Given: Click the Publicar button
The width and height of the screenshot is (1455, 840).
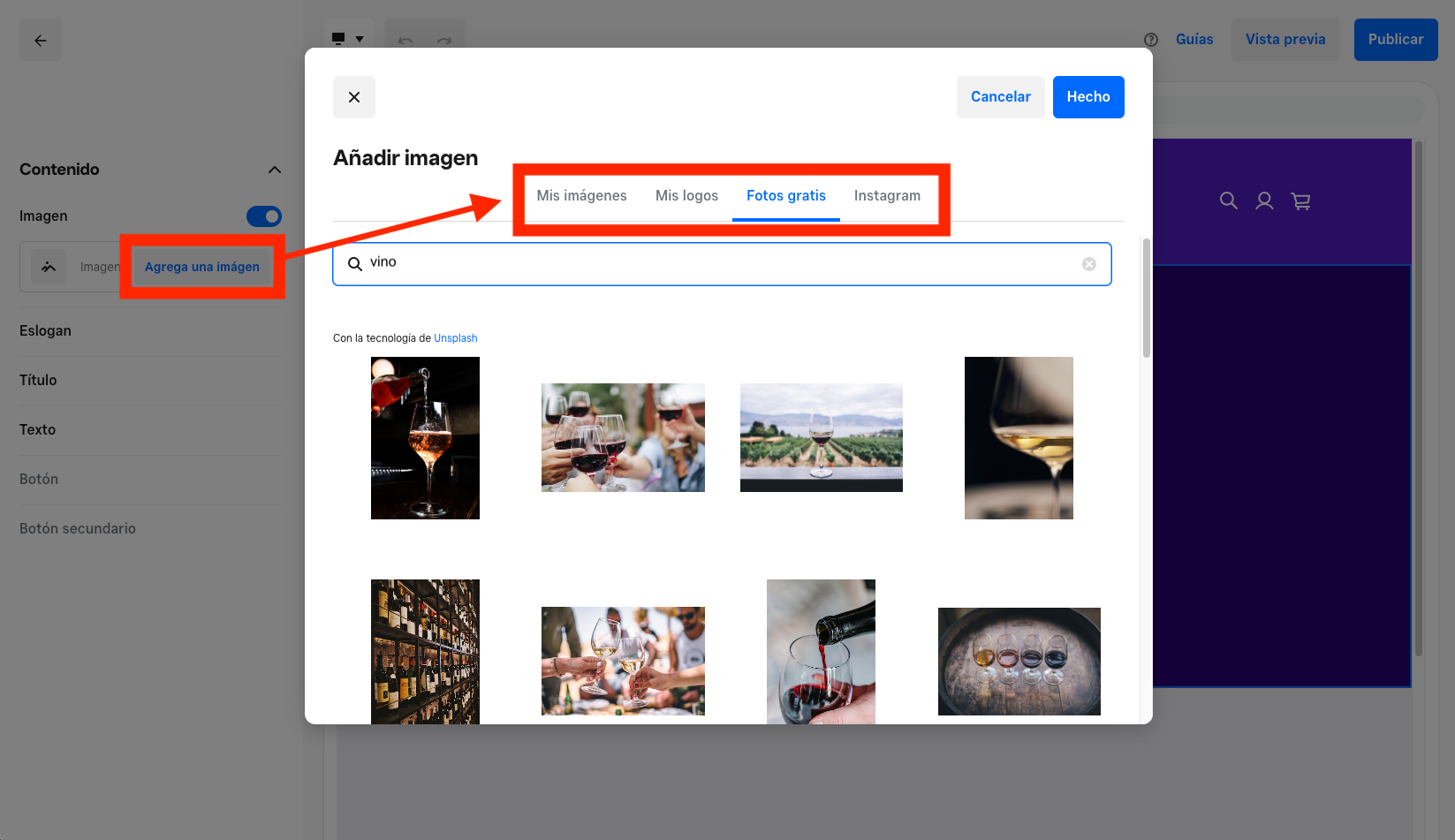Looking at the screenshot, I should tap(1396, 40).
